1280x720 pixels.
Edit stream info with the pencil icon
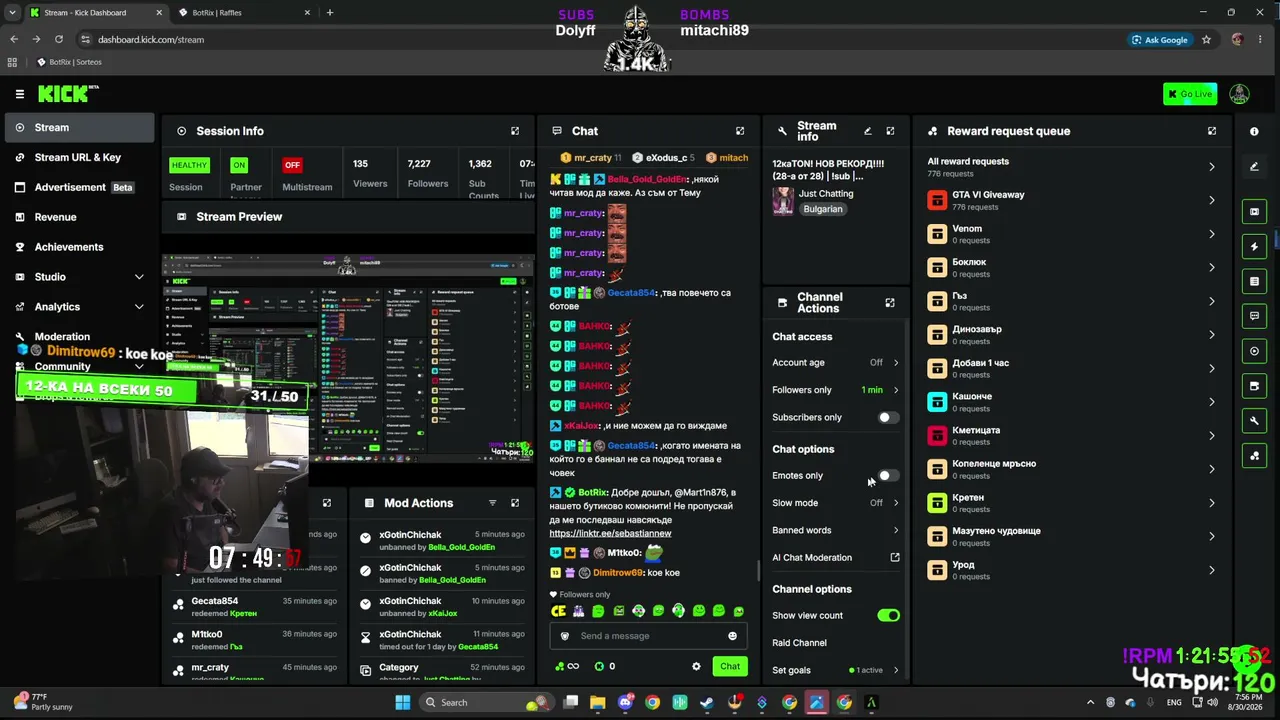pyautogui.click(x=867, y=131)
